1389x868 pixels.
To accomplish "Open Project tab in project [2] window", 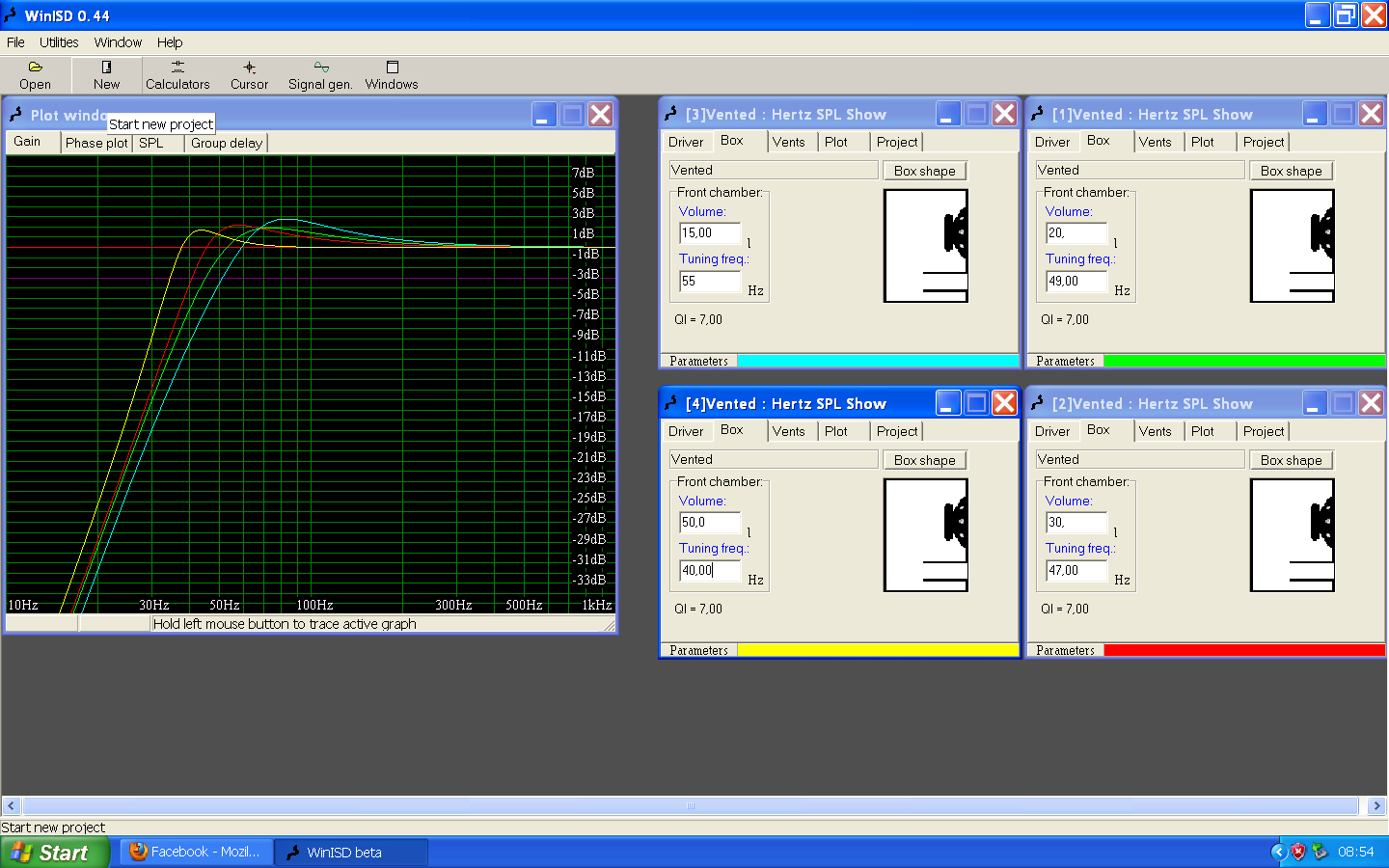I will tap(1264, 431).
